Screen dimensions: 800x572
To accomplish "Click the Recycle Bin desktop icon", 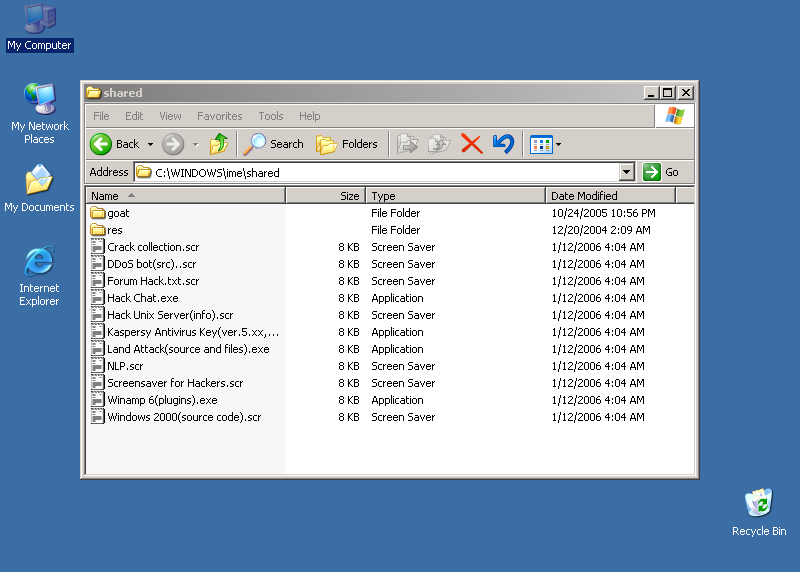I will (x=759, y=503).
